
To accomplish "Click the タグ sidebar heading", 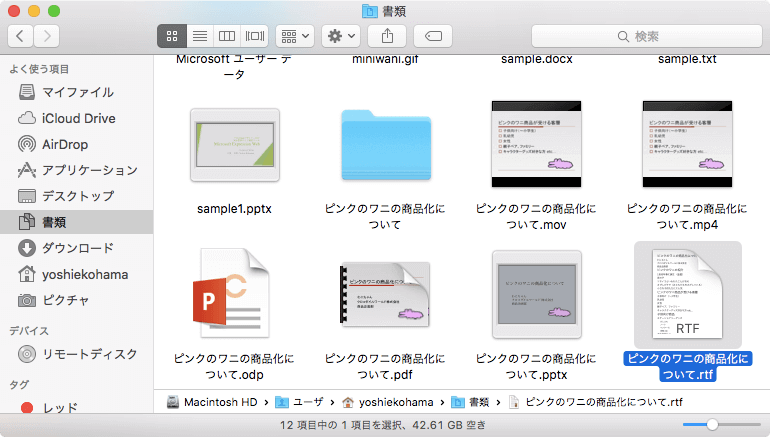I will pyautogui.click(x=19, y=384).
